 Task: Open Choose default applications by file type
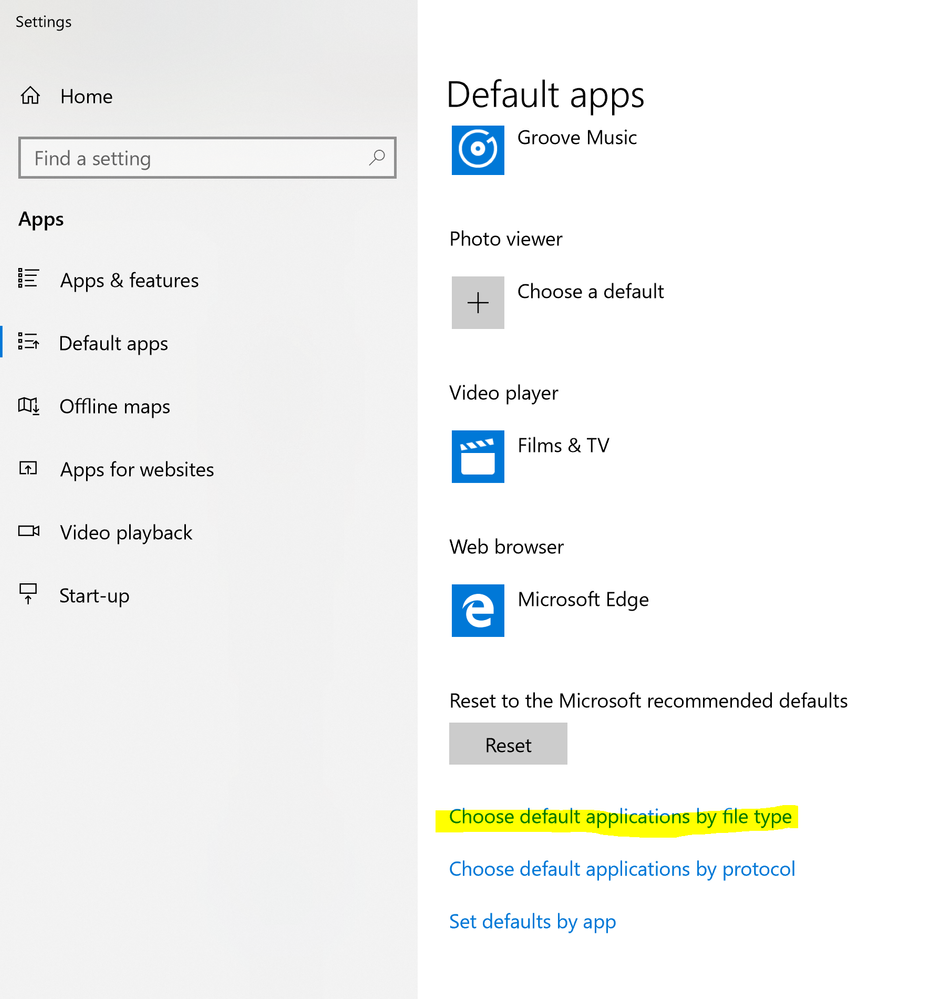click(621, 817)
